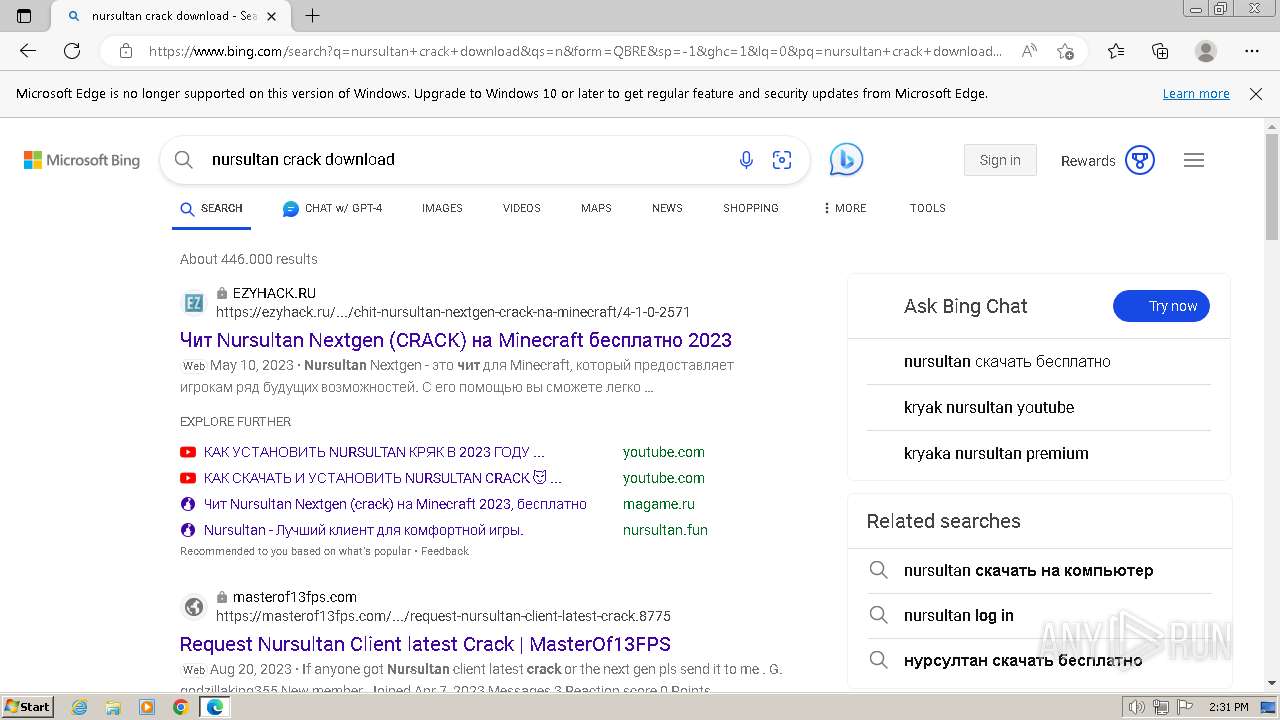1280x720 pixels.
Task: Go to Microsoft Bing home logo
Action: click(x=82, y=160)
